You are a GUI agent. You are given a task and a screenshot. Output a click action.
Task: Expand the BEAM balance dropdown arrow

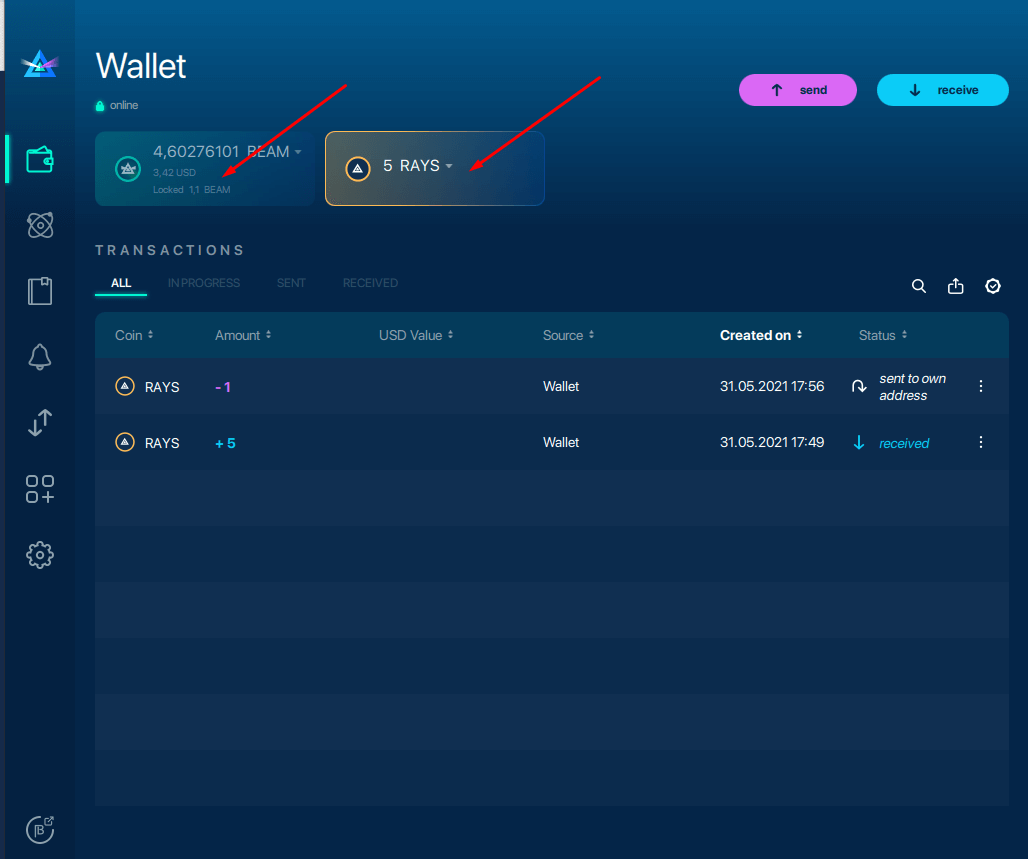pos(298,153)
